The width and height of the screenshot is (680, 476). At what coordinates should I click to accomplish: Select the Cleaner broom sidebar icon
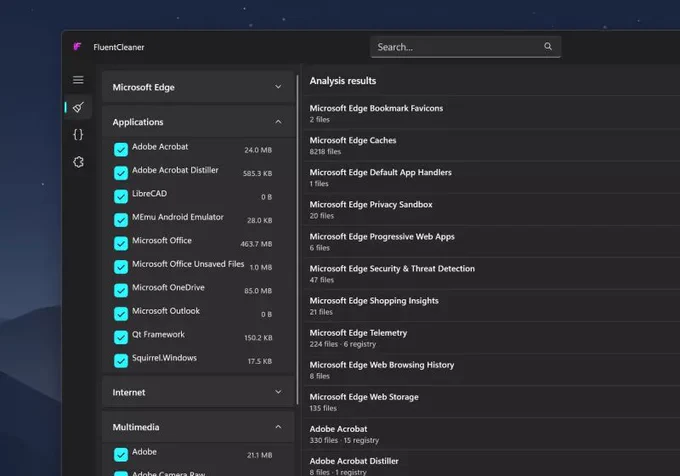click(x=78, y=107)
